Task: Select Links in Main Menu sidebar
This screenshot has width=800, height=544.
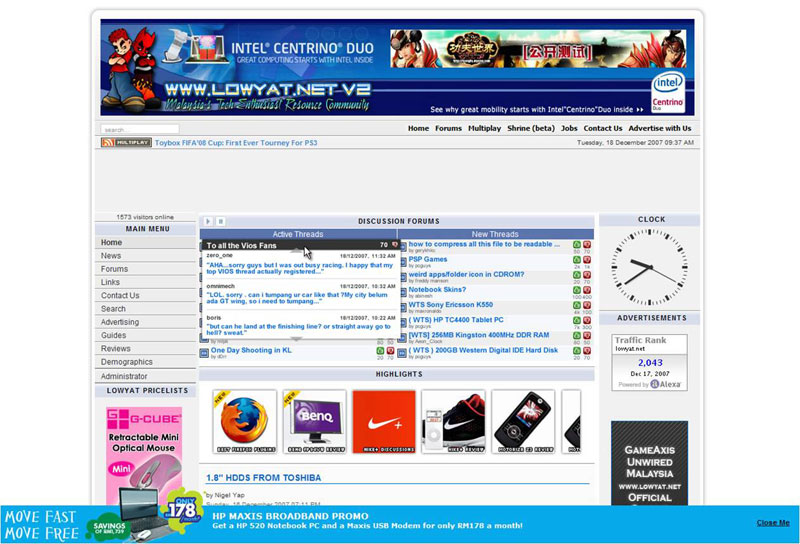Action: (145, 282)
